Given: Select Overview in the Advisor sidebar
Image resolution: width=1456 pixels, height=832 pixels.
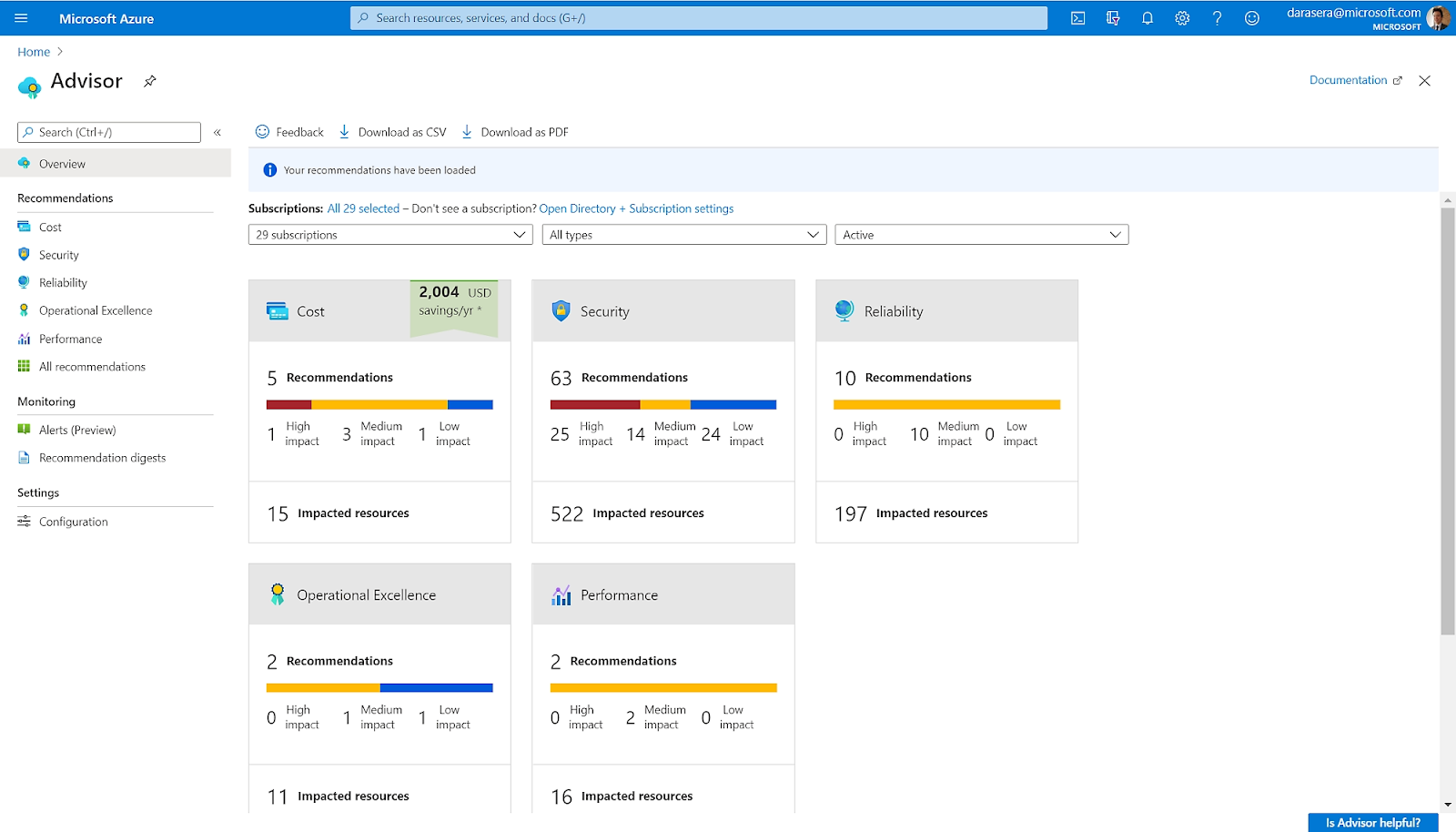Looking at the screenshot, I should click(61, 163).
